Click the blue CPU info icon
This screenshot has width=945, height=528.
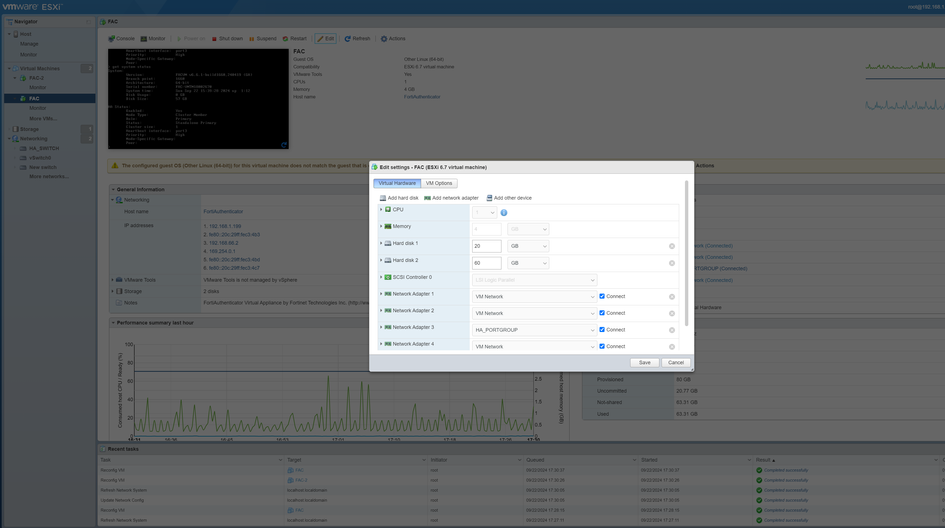coord(504,213)
